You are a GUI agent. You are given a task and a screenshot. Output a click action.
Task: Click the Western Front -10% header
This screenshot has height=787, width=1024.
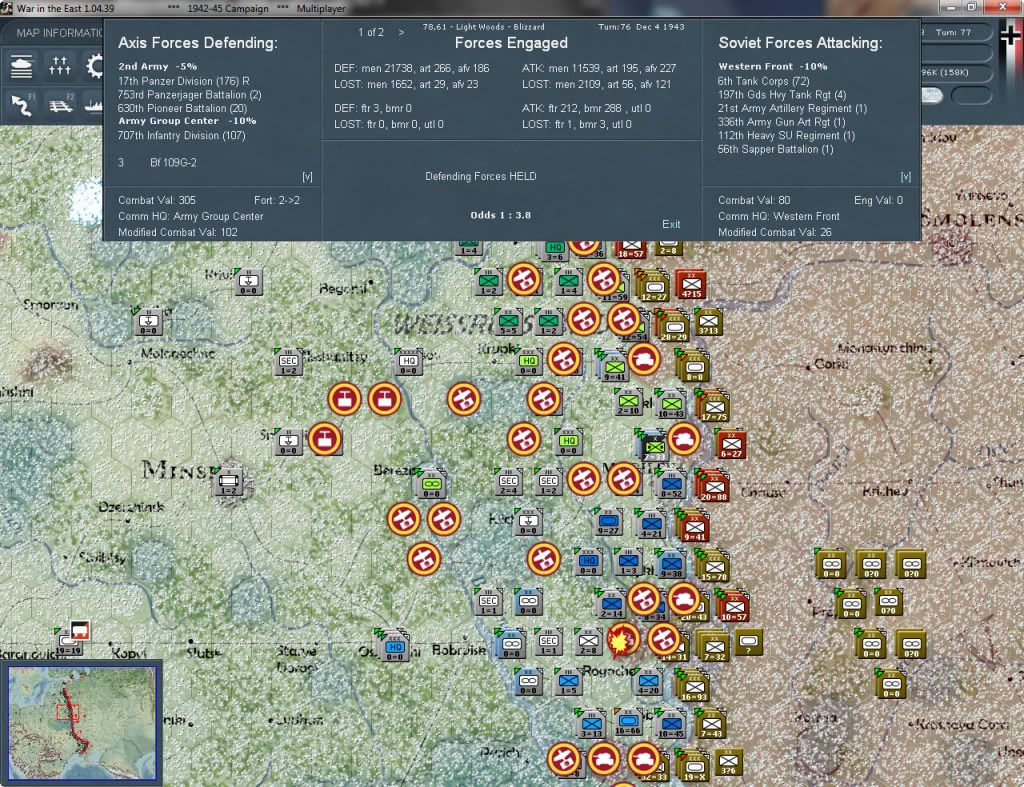pos(773,67)
